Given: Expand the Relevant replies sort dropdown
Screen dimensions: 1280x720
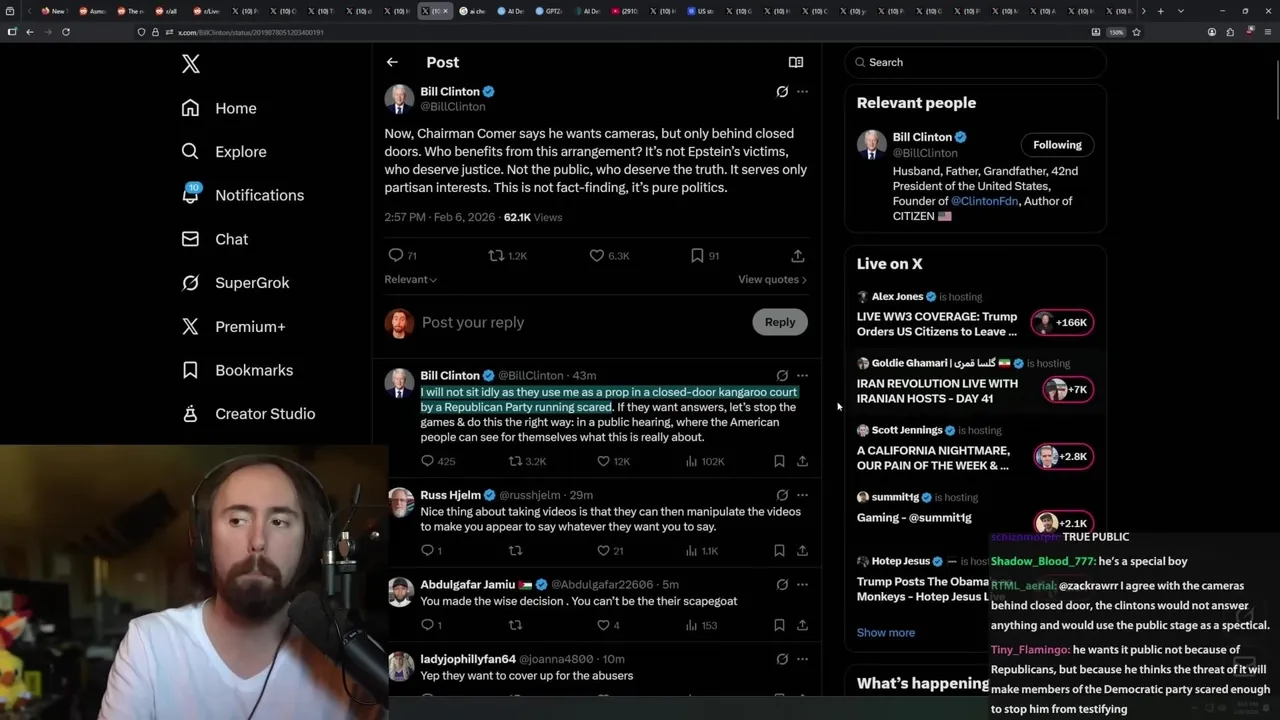Looking at the screenshot, I should pyautogui.click(x=411, y=280).
